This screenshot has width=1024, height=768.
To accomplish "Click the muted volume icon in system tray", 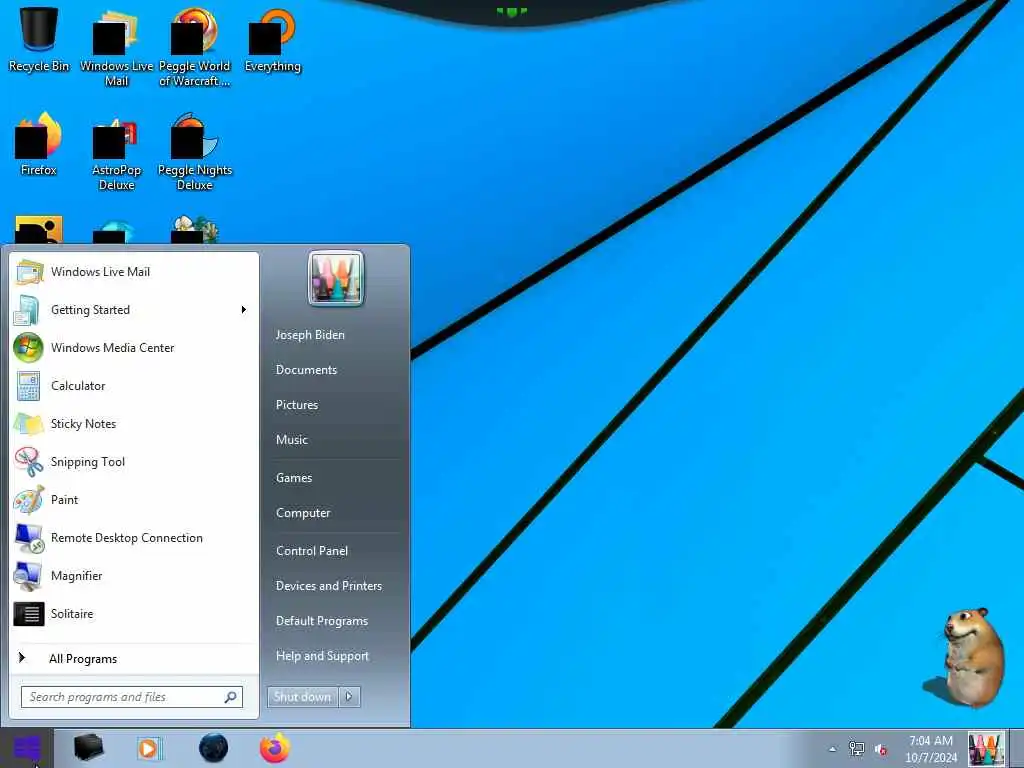I will (x=881, y=749).
